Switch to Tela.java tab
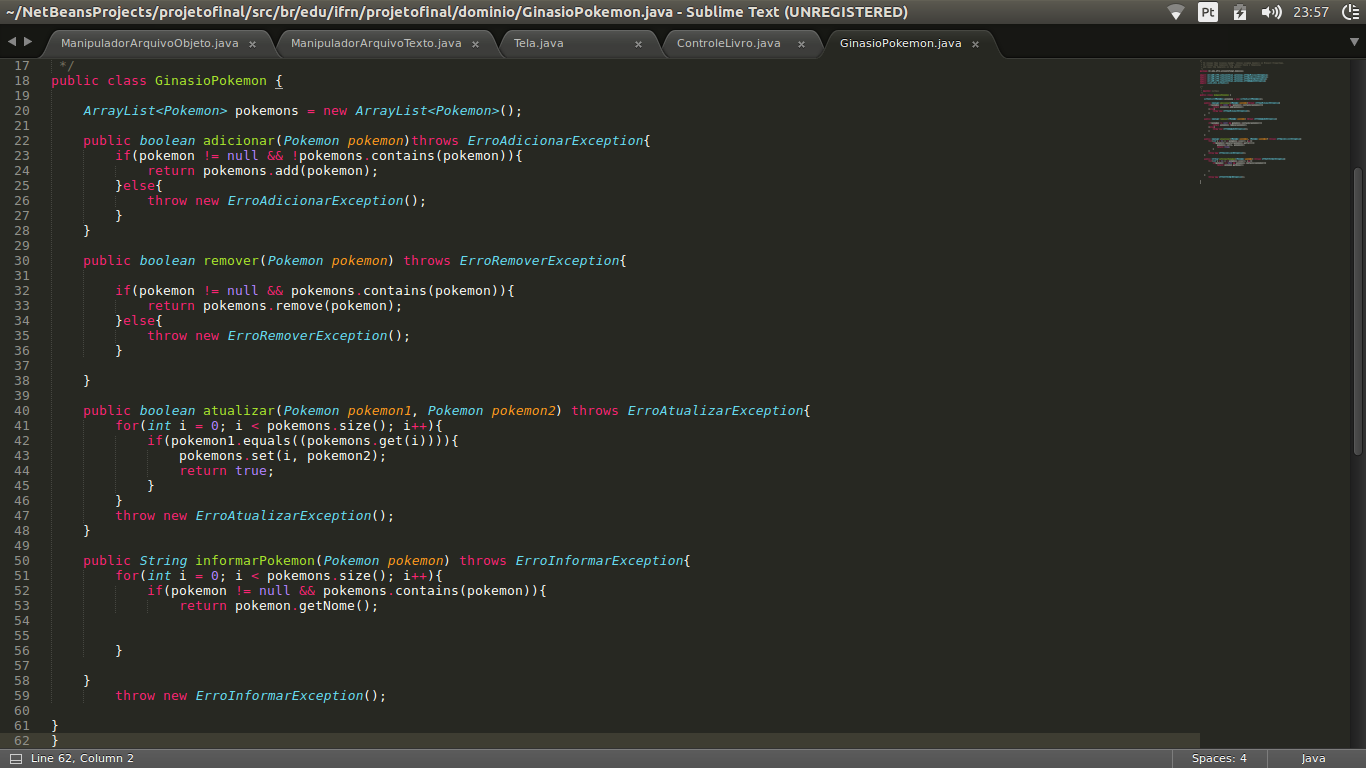 click(x=539, y=44)
